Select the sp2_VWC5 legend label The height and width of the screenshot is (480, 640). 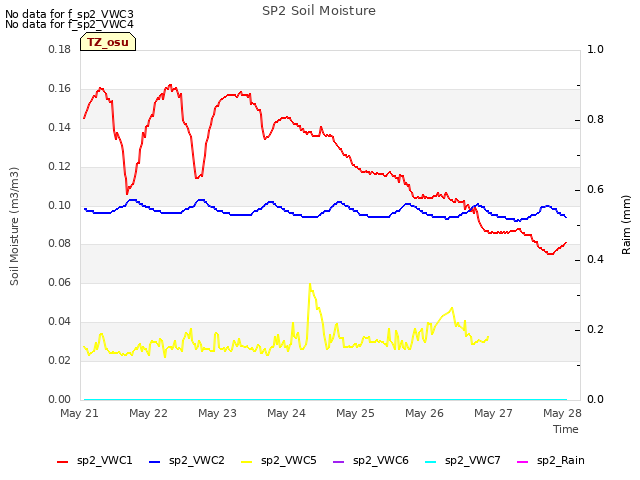tap(289, 461)
